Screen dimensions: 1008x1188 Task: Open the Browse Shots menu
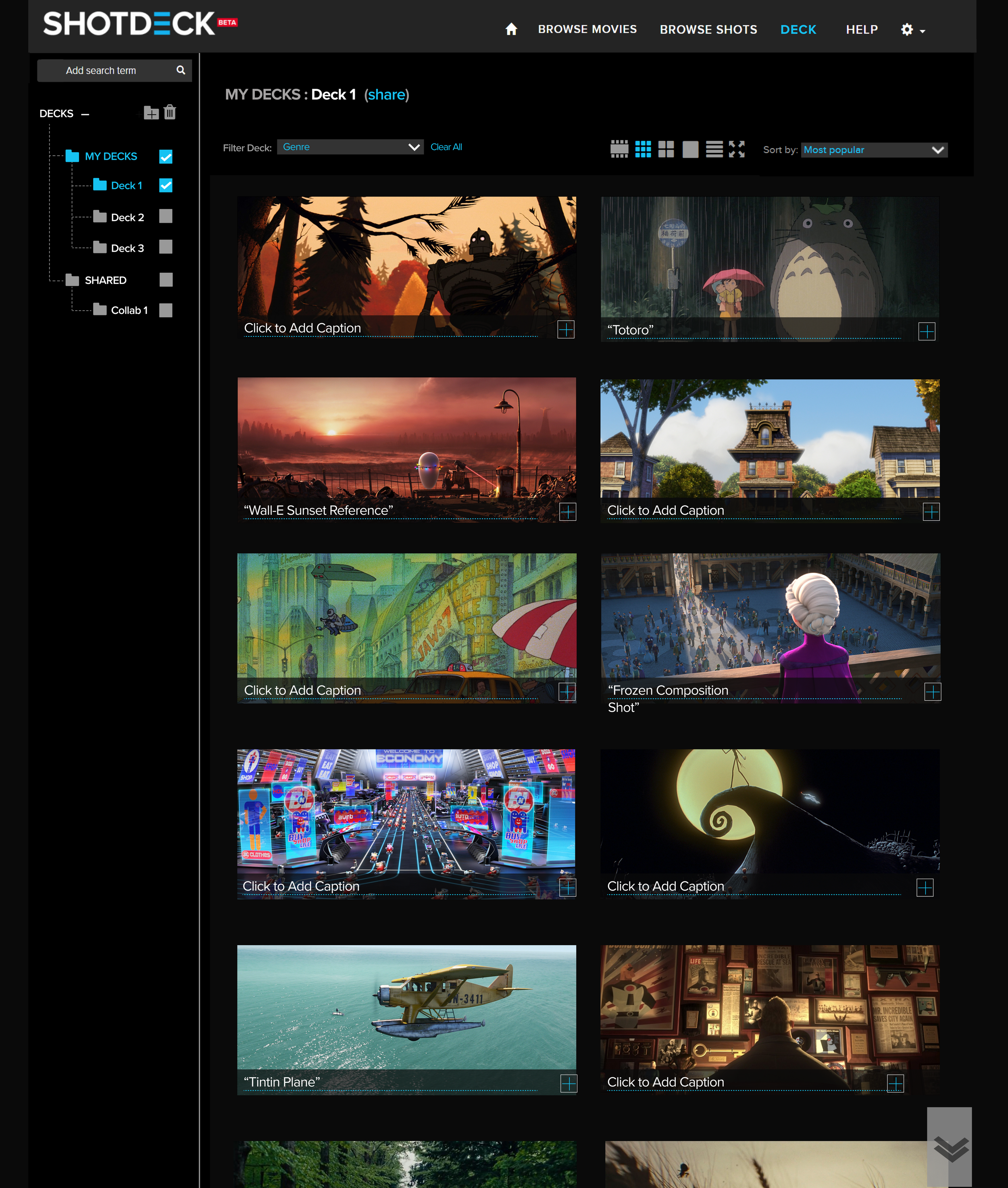pyautogui.click(x=708, y=29)
